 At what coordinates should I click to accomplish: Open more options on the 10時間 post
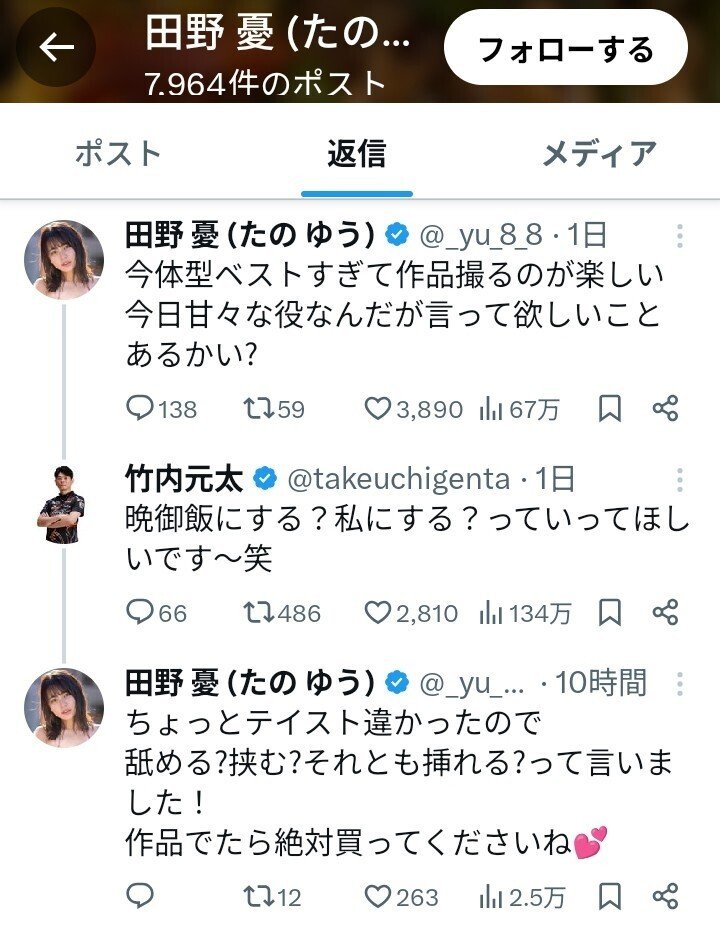coord(679,683)
